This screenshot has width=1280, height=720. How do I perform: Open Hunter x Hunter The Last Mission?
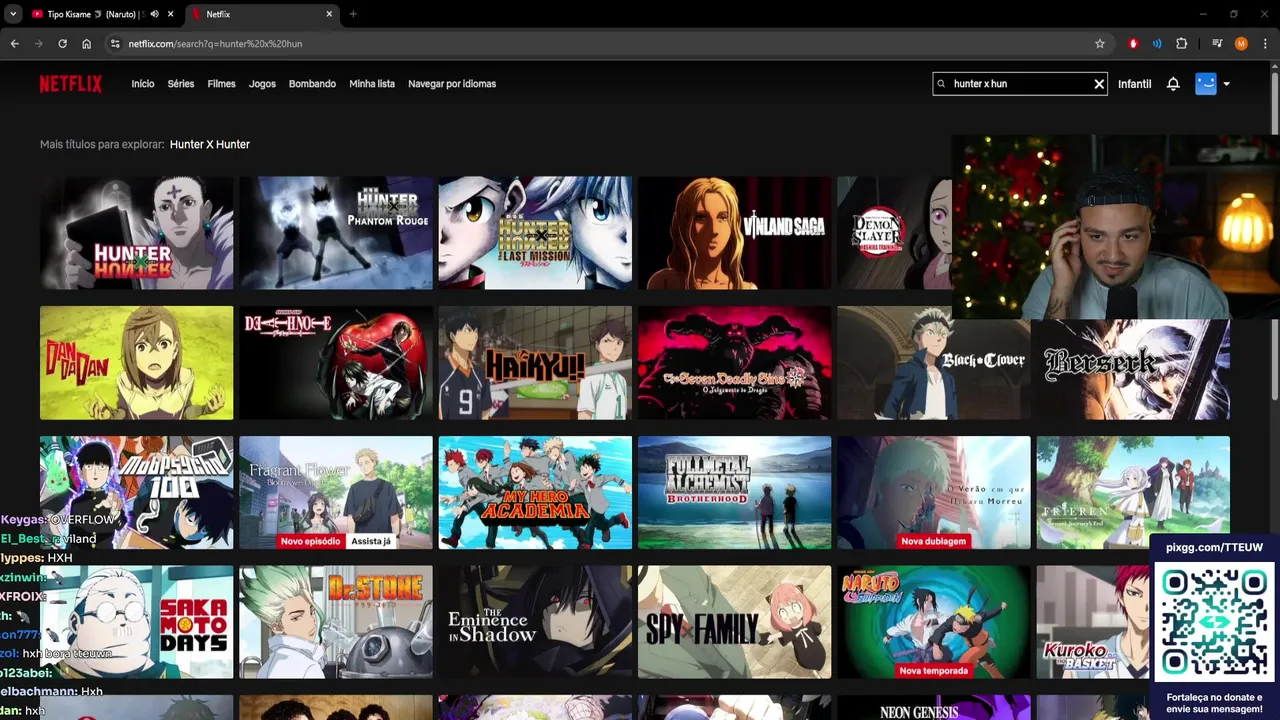(x=535, y=233)
